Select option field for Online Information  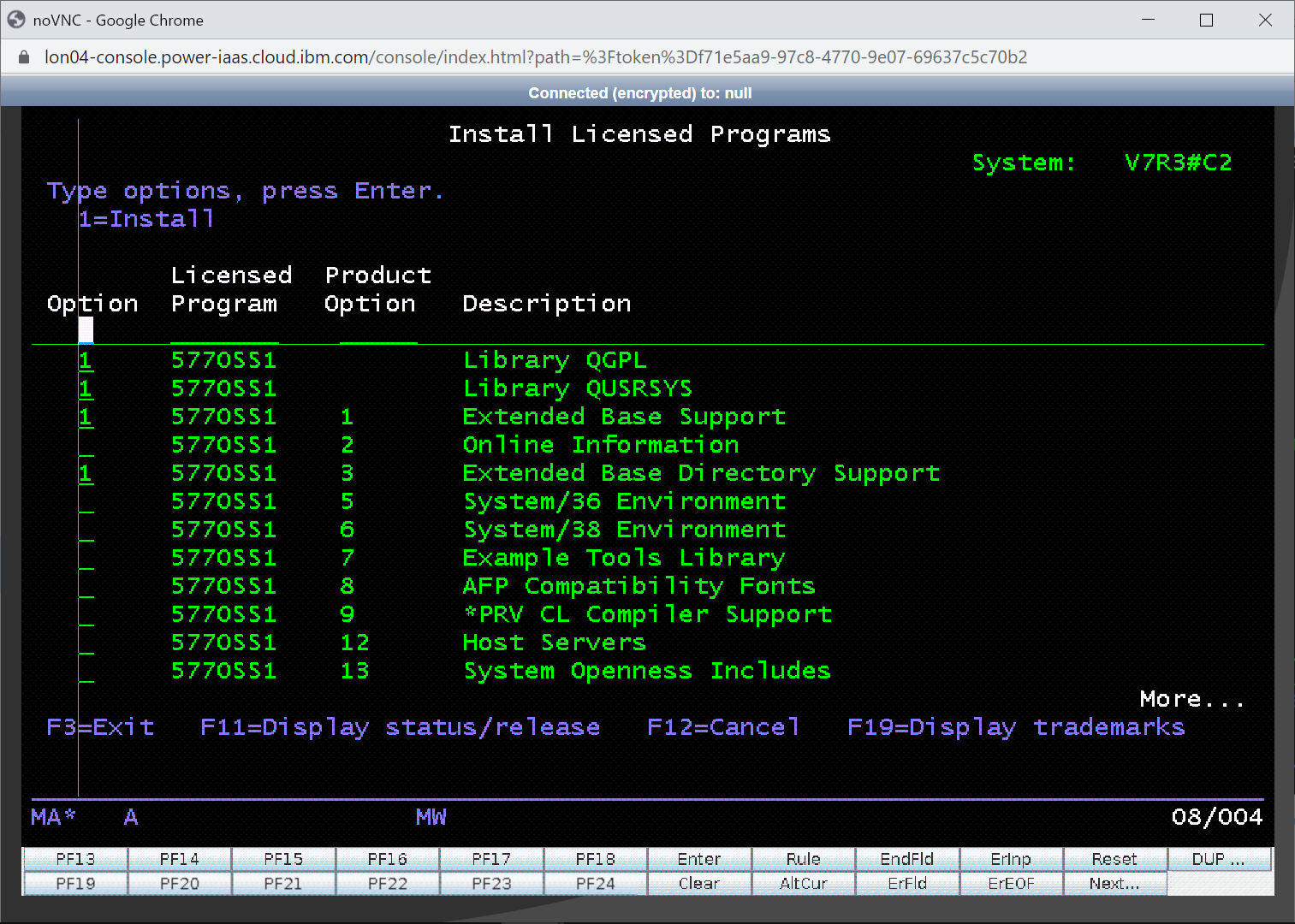click(86, 445)
